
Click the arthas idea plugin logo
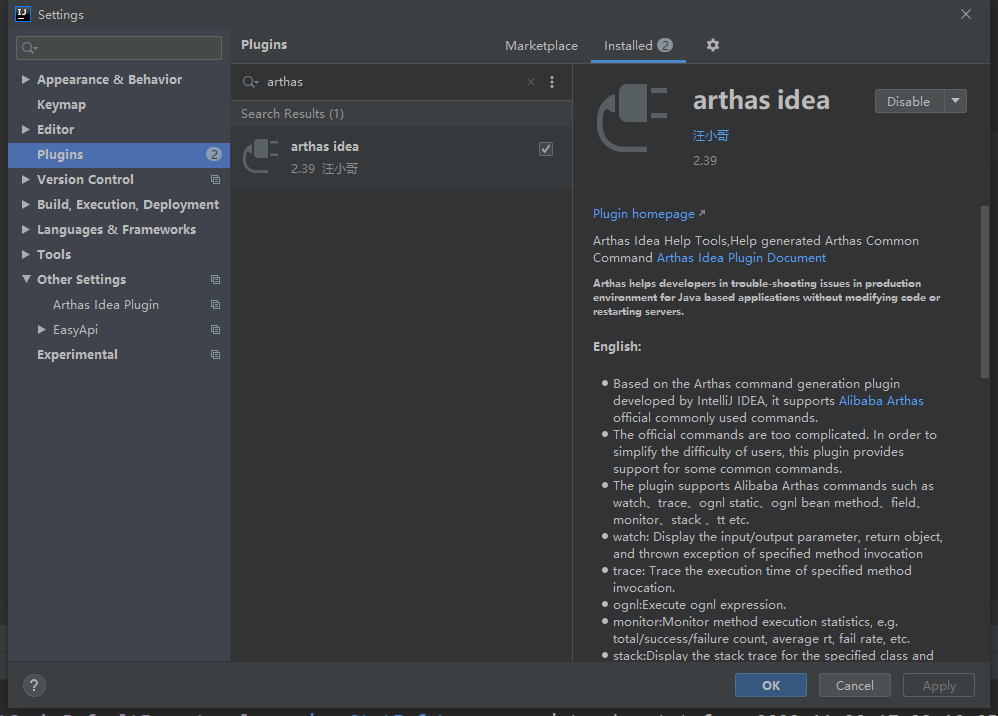pyautogui.click(x=261, y=155)
